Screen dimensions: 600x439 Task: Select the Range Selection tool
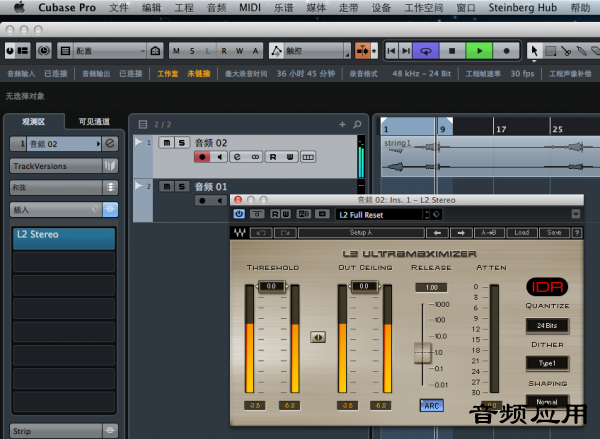(x=550, y=51)
